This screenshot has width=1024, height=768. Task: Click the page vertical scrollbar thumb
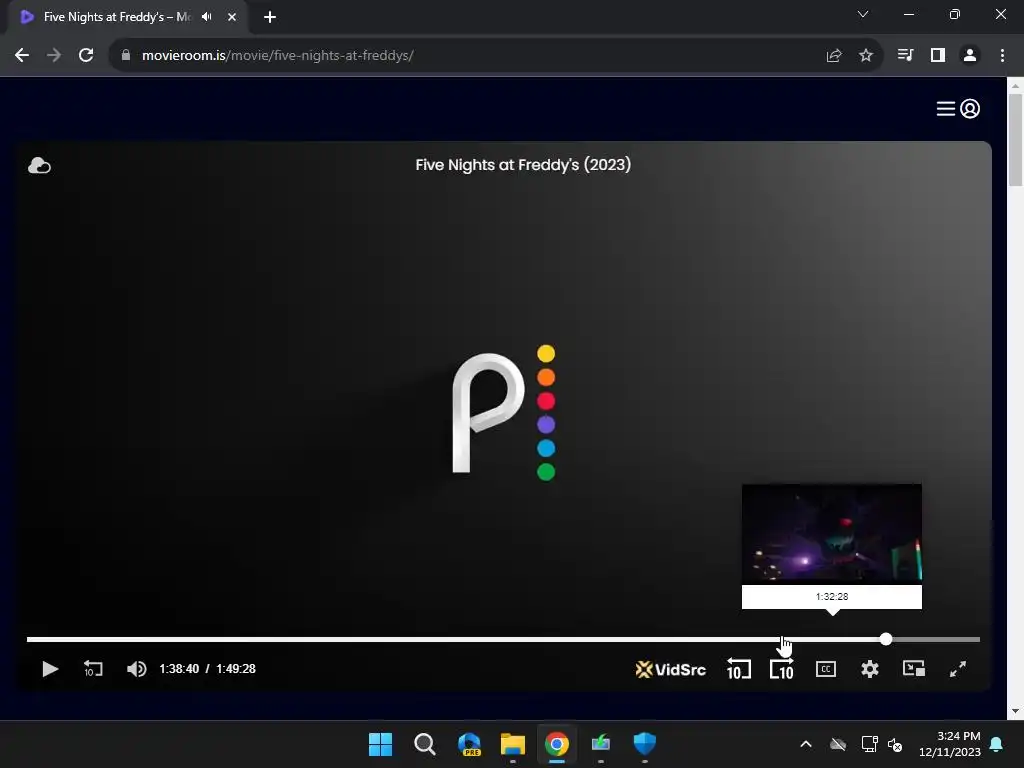[1015, 140]
